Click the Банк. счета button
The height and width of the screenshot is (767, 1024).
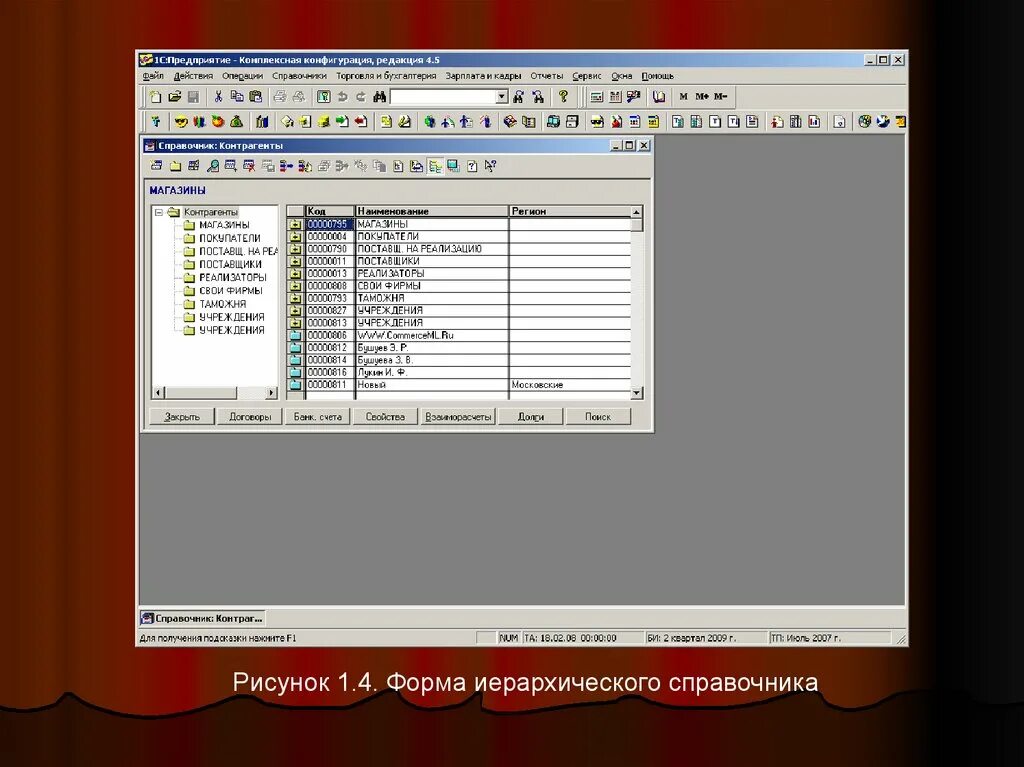pyautogui.click(x=318, y=417)
